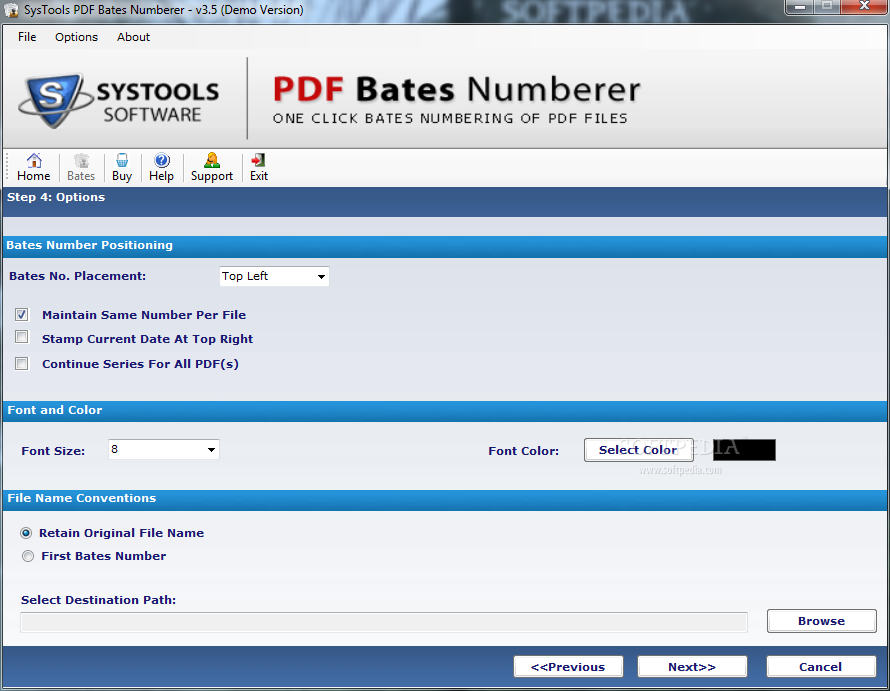
Task: Click the Home toolbar icon
Action: click(x=34, y=161)
